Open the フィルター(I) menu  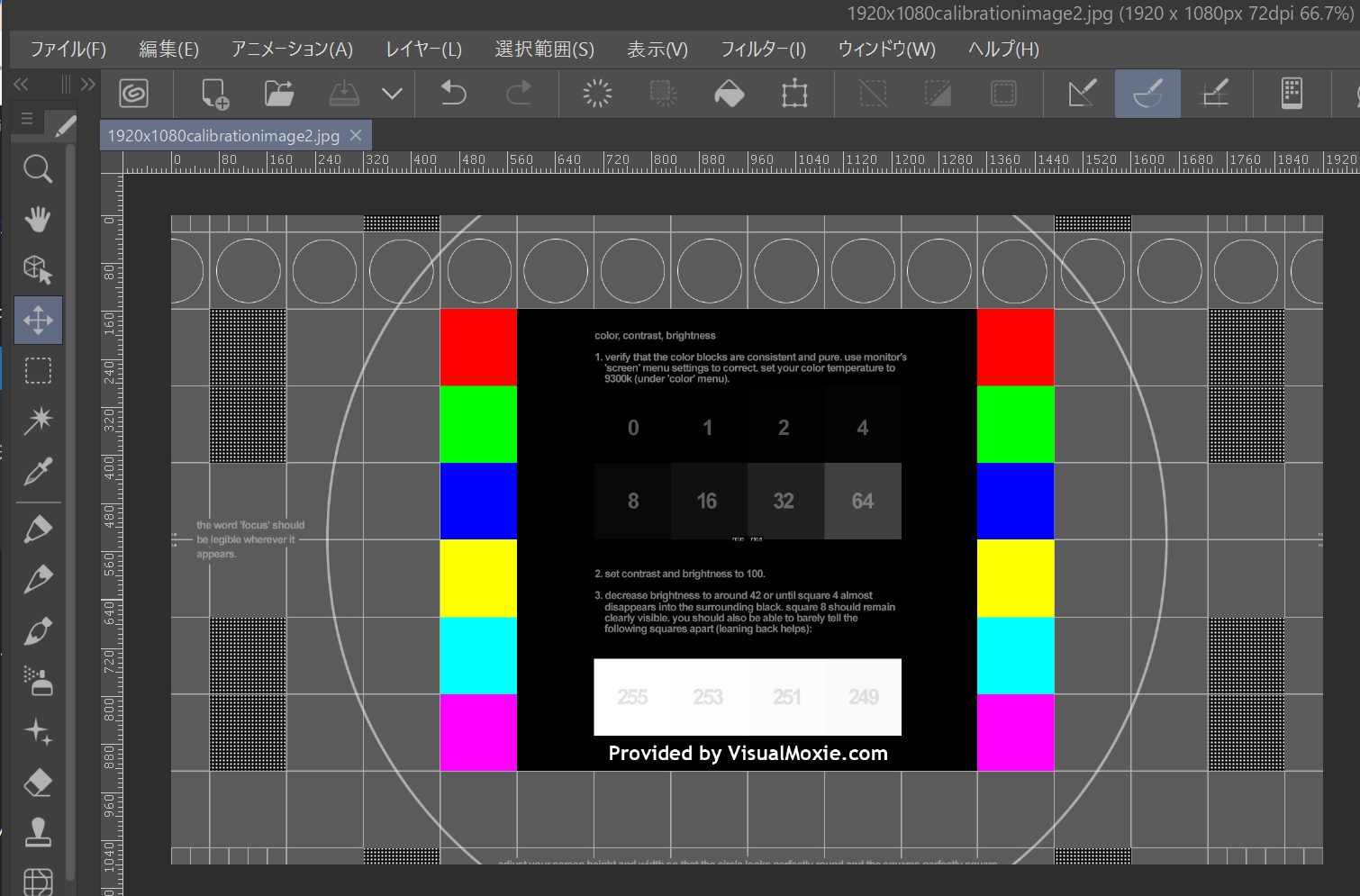click(x=763, y=50)
